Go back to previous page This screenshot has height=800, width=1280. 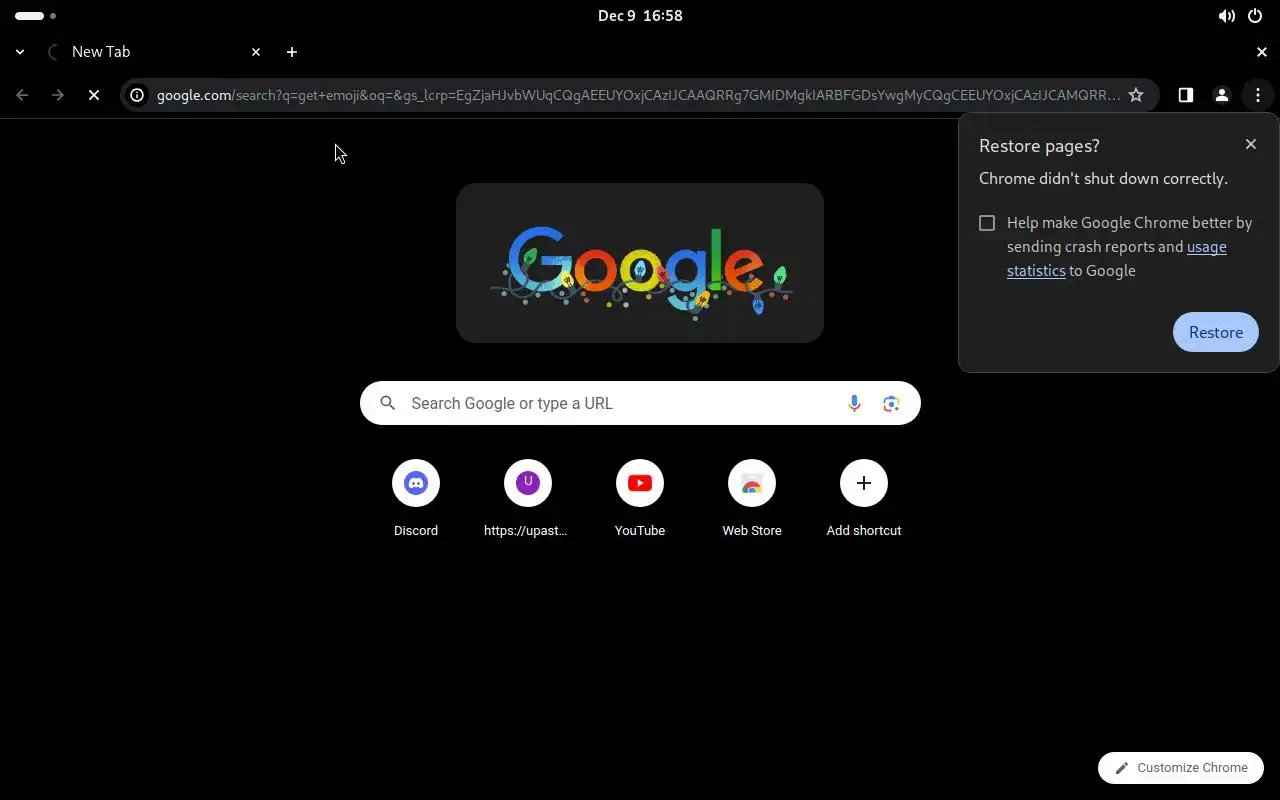(22, 95)
